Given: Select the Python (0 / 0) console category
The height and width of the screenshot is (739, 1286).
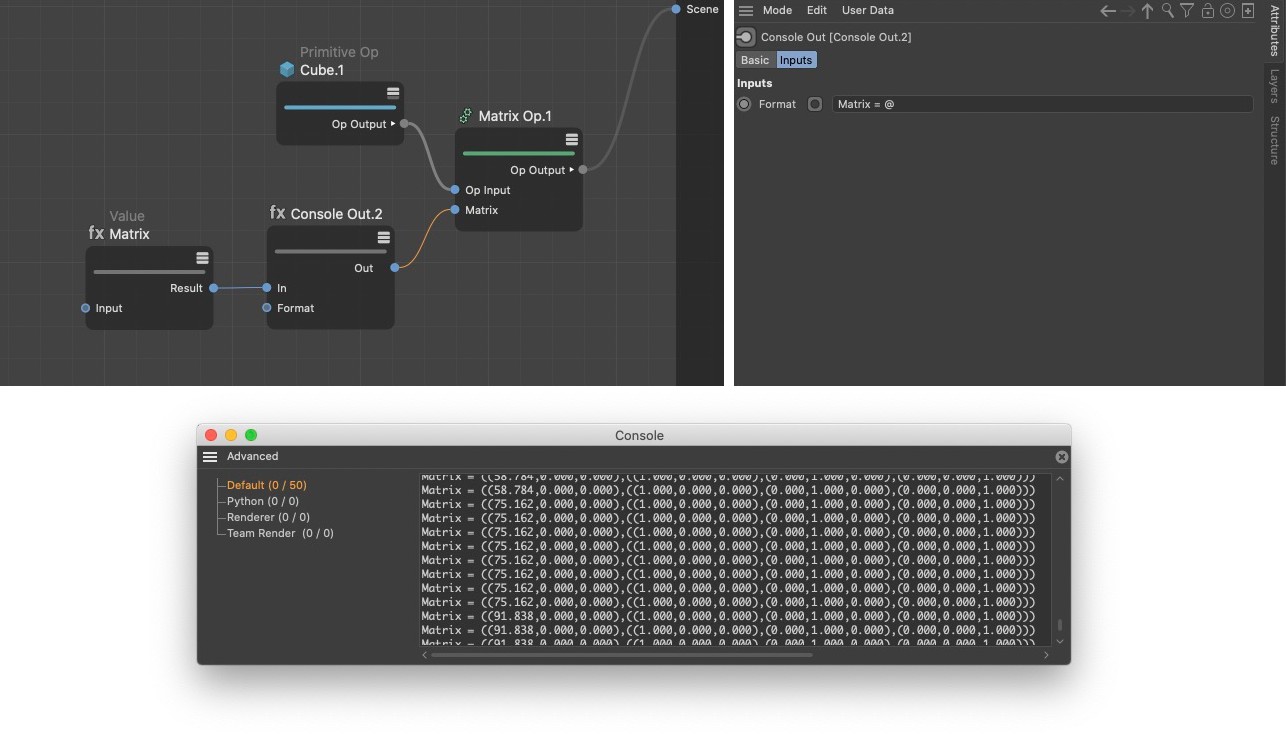Looking at the screenshot, I should 263,502.
